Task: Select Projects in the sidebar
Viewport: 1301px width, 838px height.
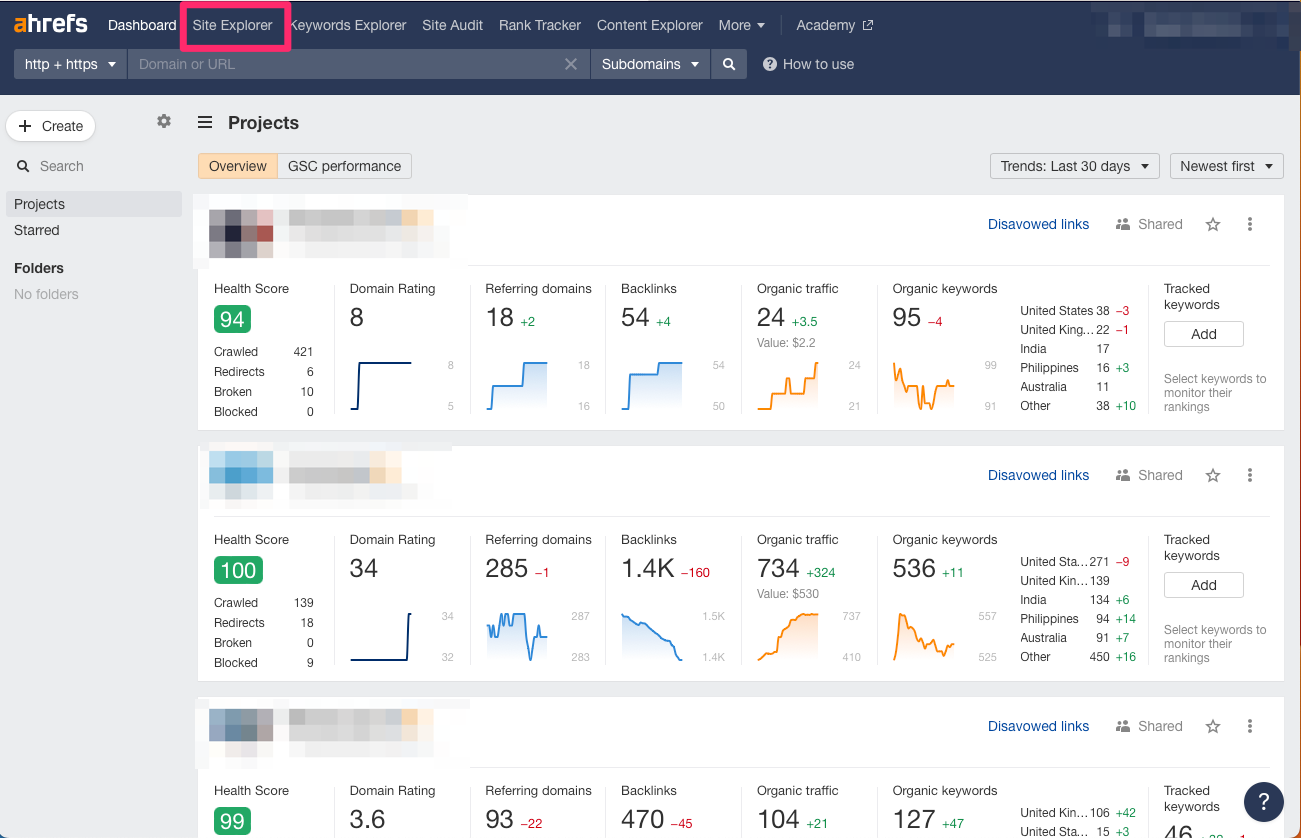Action: click(x=94, y=204)
